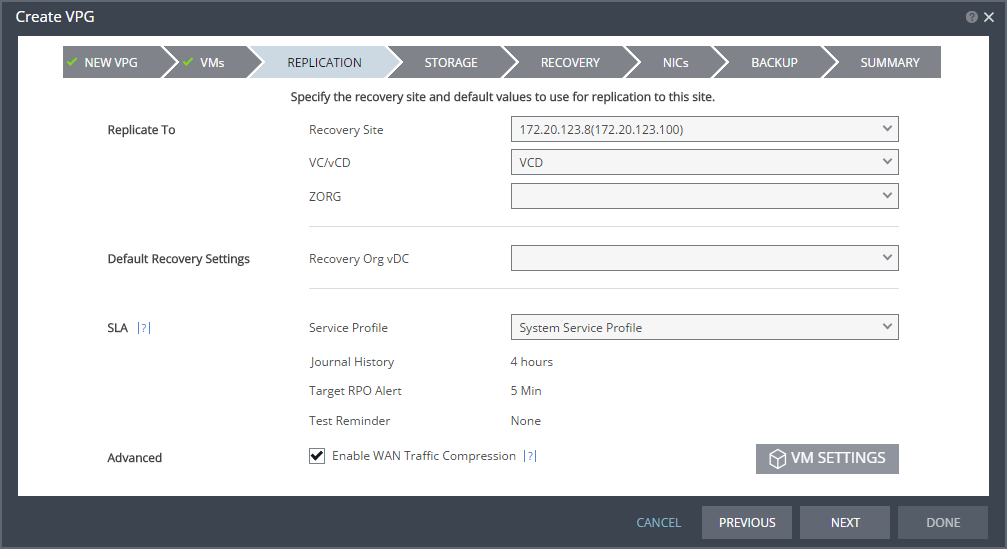This screenshot has width=1007, height=549.
Task: Click the NEXT button
Action: click(845, 523)
